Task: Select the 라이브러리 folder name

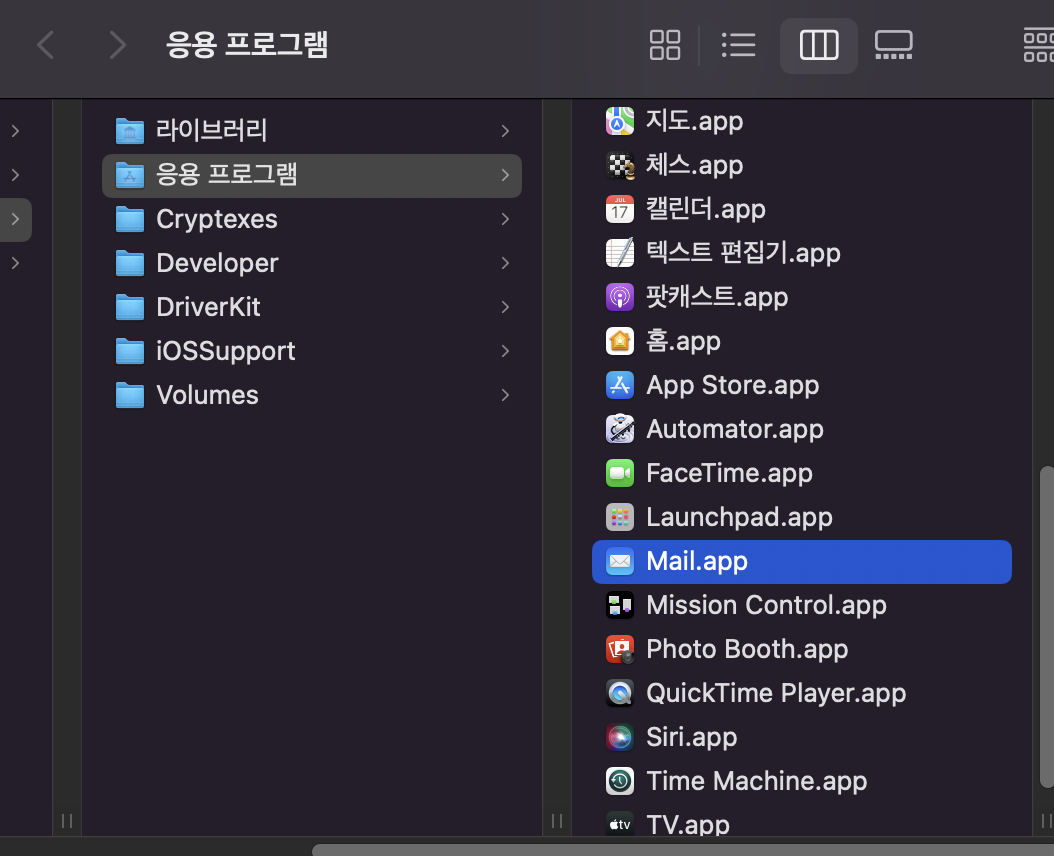Action: (212, 130)
